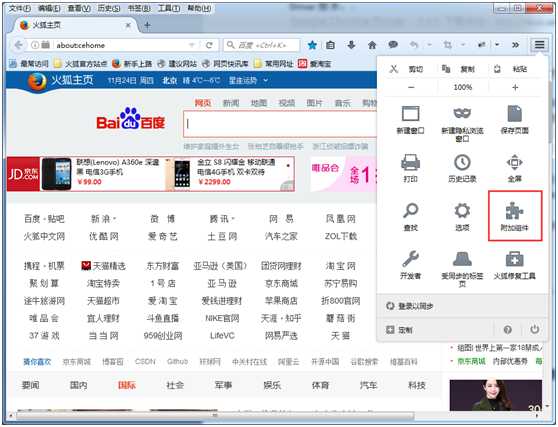This screenshot has width=558, height=427.
Task: Open the 百度·贴吧 site link
Action: coord(44,218)
